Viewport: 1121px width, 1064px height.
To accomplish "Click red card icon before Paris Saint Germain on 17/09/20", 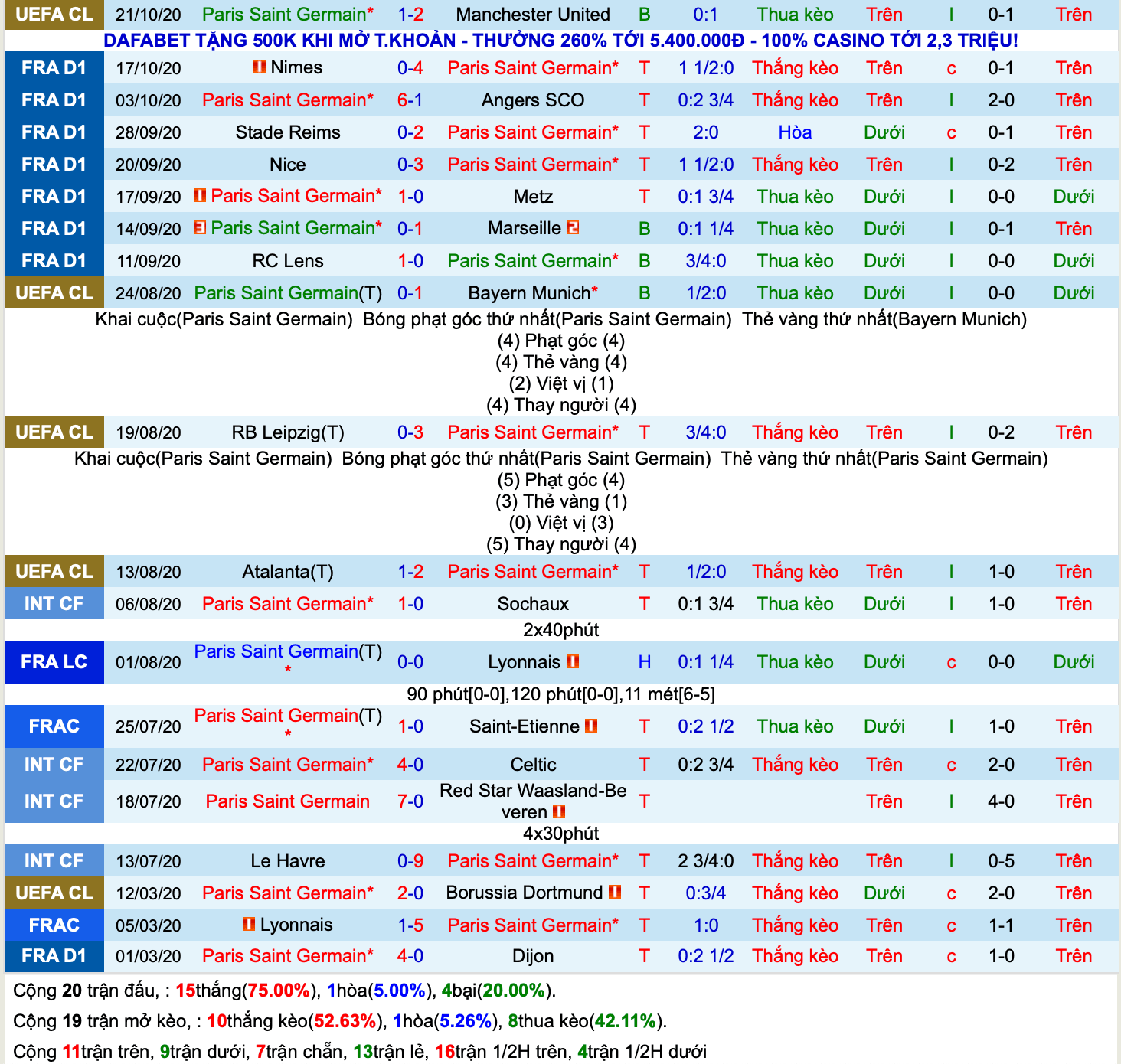I will click(x=200, y=195).
